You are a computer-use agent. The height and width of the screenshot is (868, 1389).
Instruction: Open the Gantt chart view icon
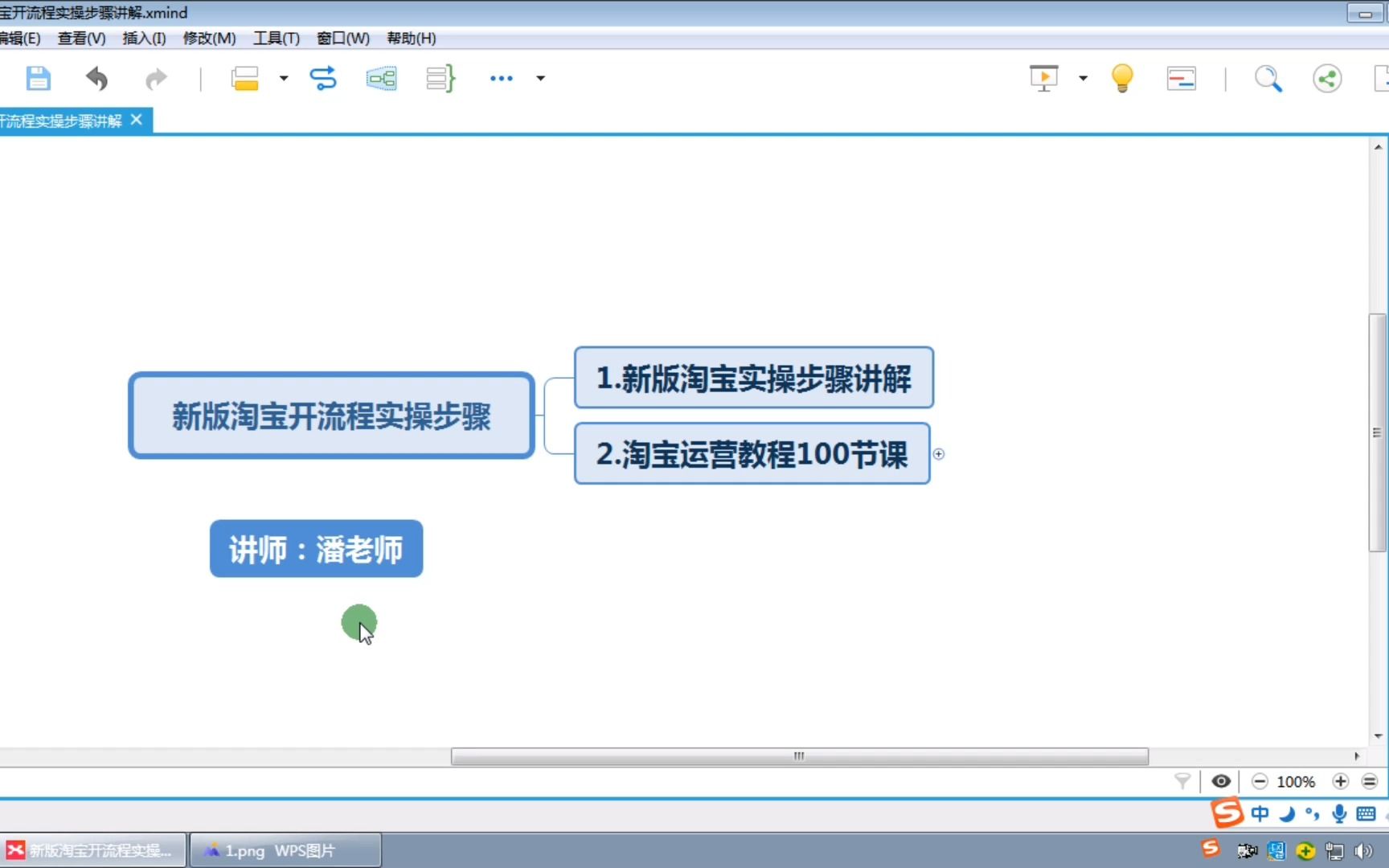coord(1181,79)
